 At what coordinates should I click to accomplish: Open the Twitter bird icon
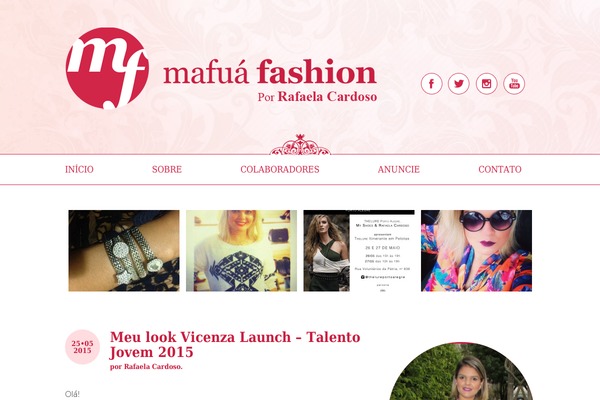459,83
